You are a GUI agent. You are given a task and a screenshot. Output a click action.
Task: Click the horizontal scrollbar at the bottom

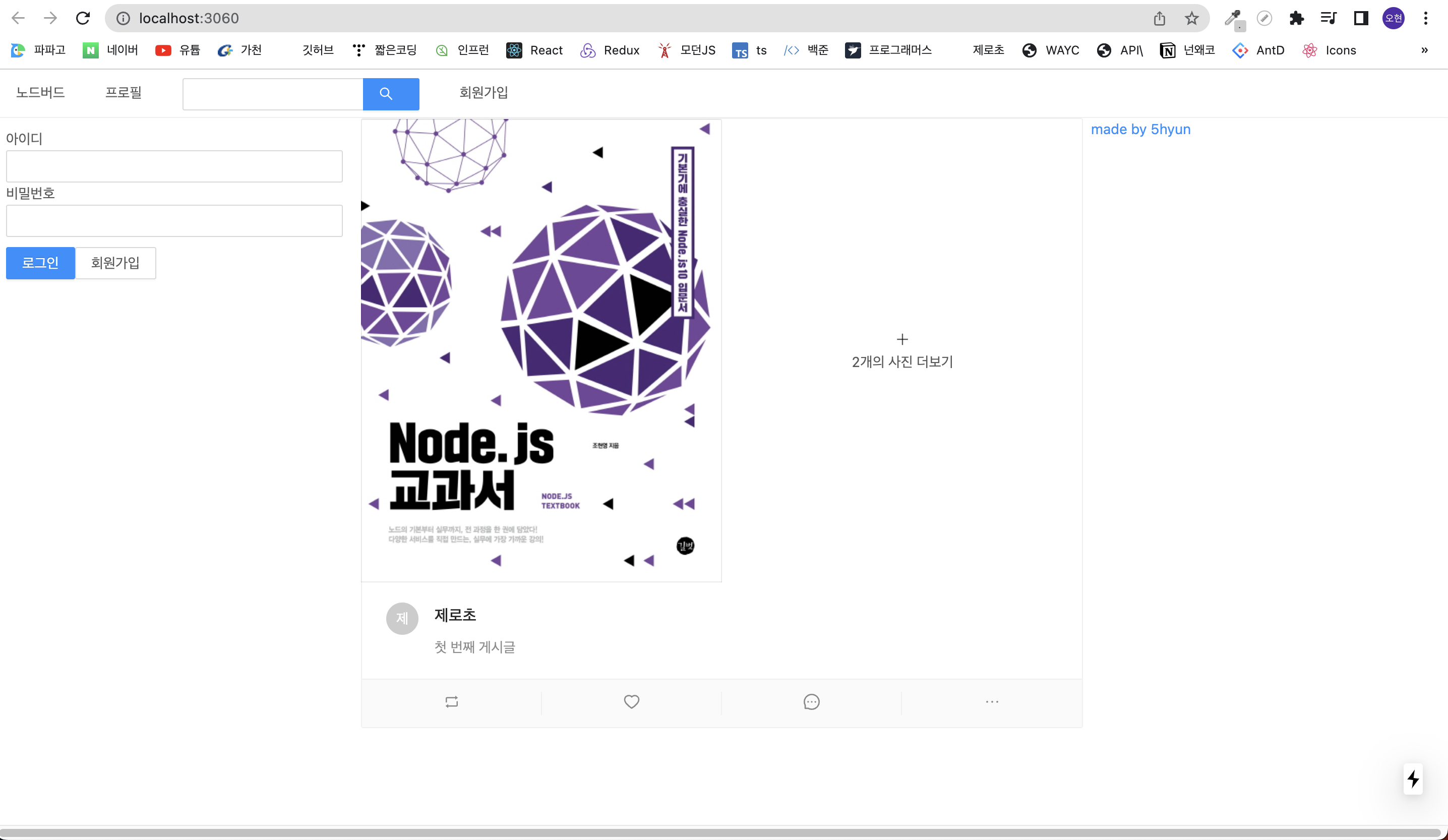pos(718,832)
